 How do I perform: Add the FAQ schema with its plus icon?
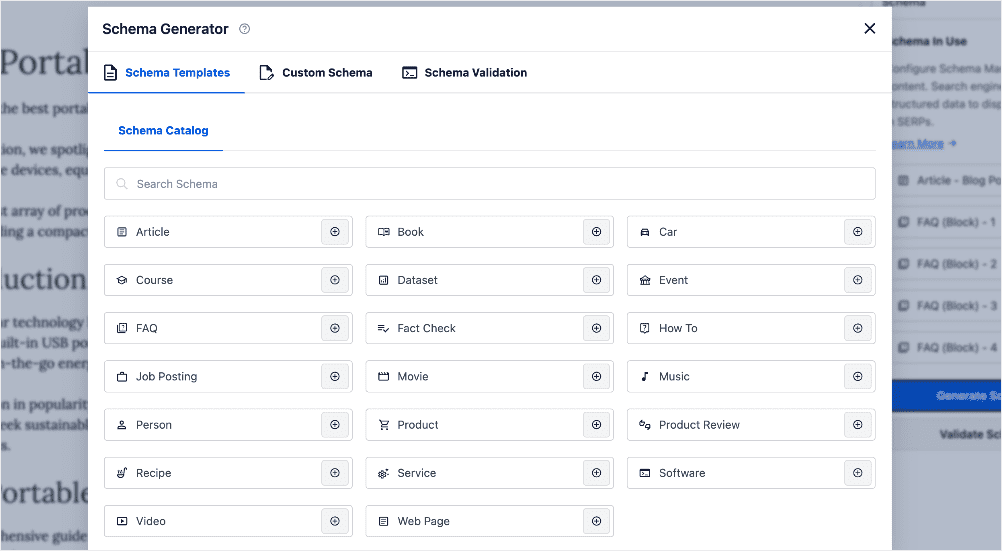click(x=335, y=328)
